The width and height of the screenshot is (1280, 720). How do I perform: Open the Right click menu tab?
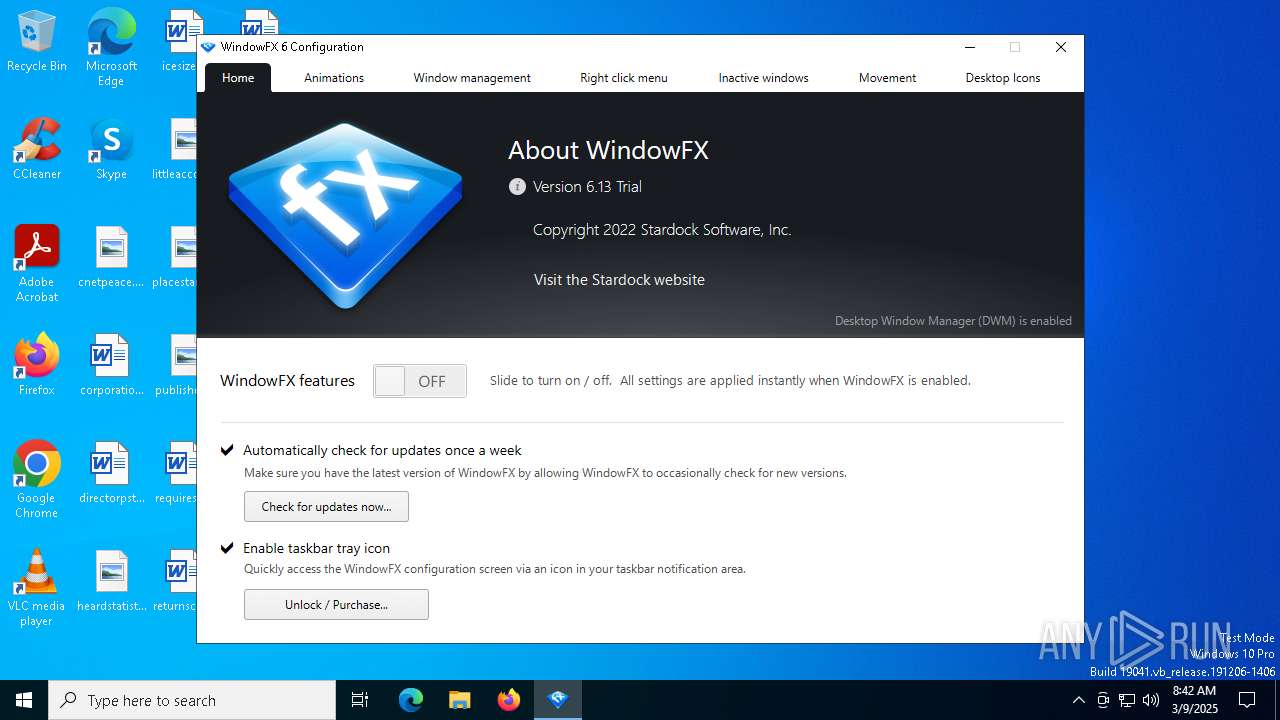[624, 78]
